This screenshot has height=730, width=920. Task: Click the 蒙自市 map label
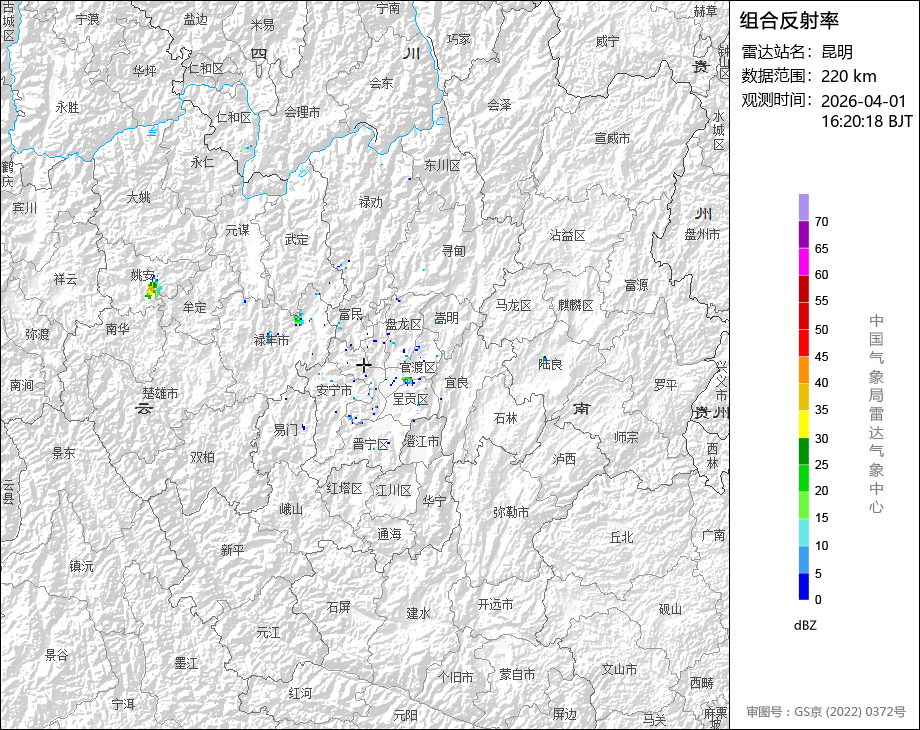(x=517, y=675)
